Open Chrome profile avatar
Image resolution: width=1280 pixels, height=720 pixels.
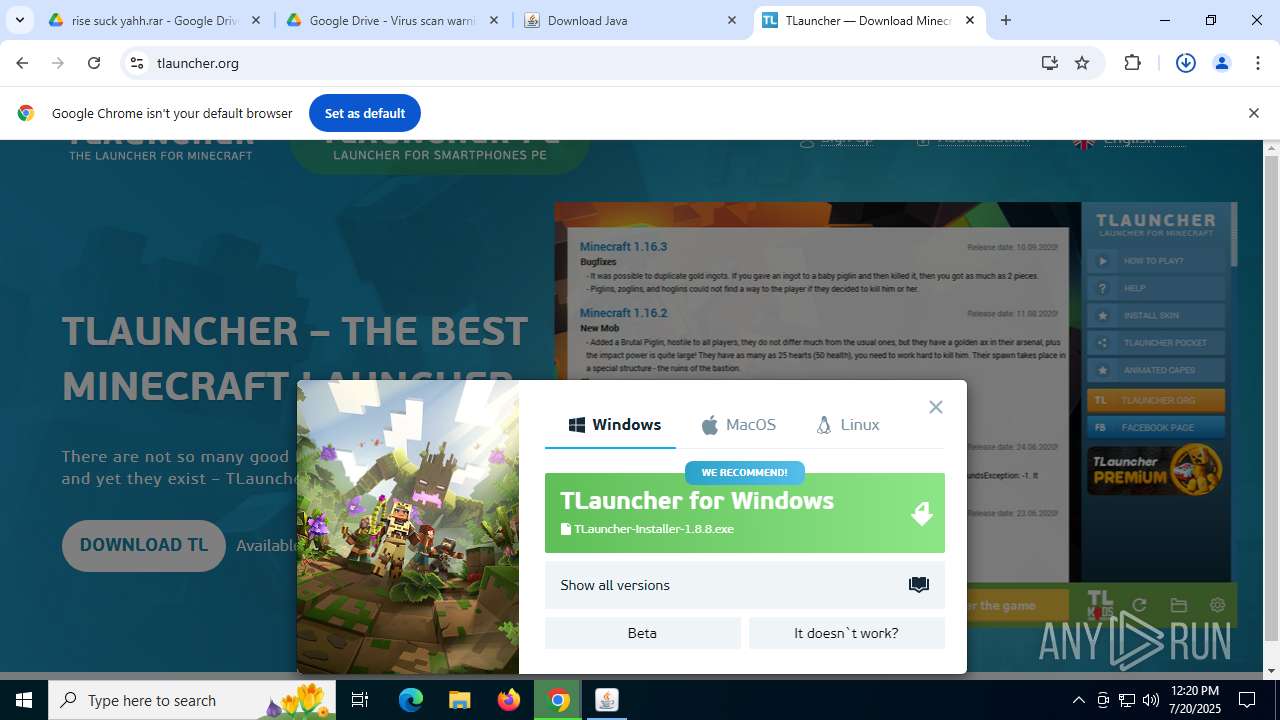[1222, 63]
